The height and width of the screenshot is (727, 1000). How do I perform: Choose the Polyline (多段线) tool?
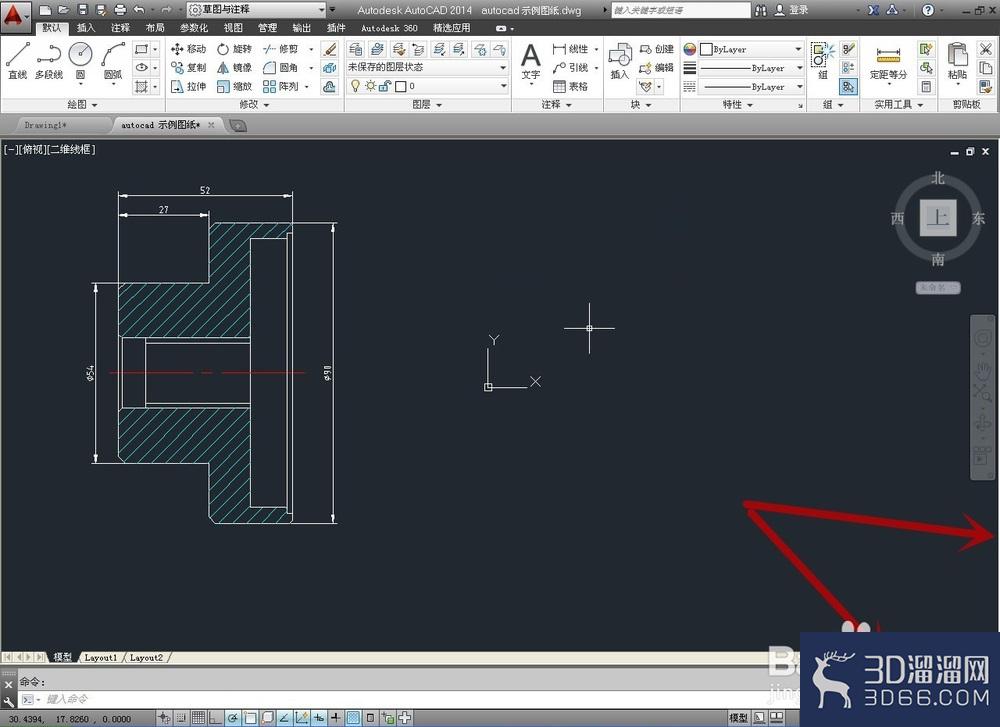pos(48,61)
